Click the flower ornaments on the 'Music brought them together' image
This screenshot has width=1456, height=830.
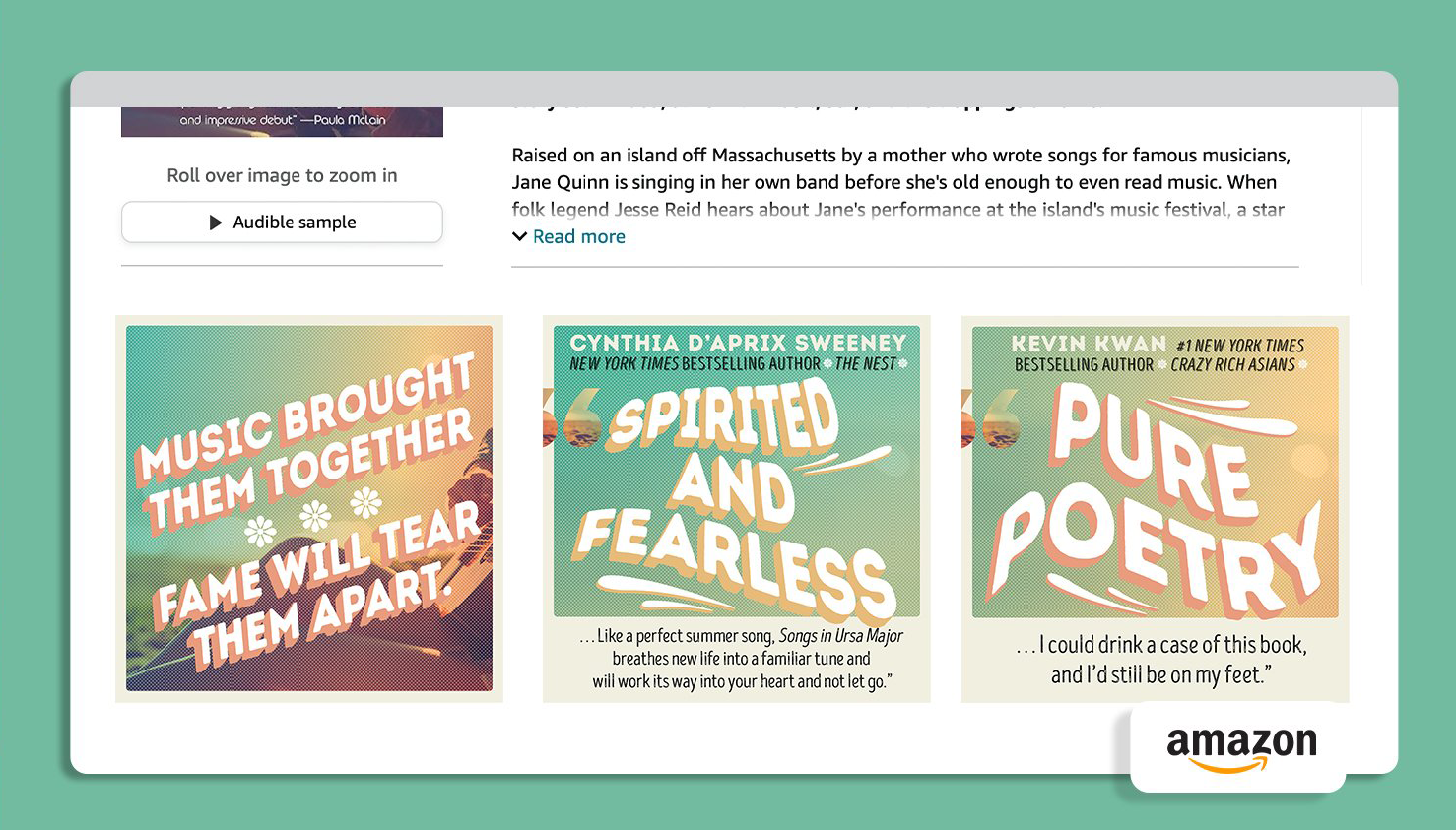tap(313, 516)
